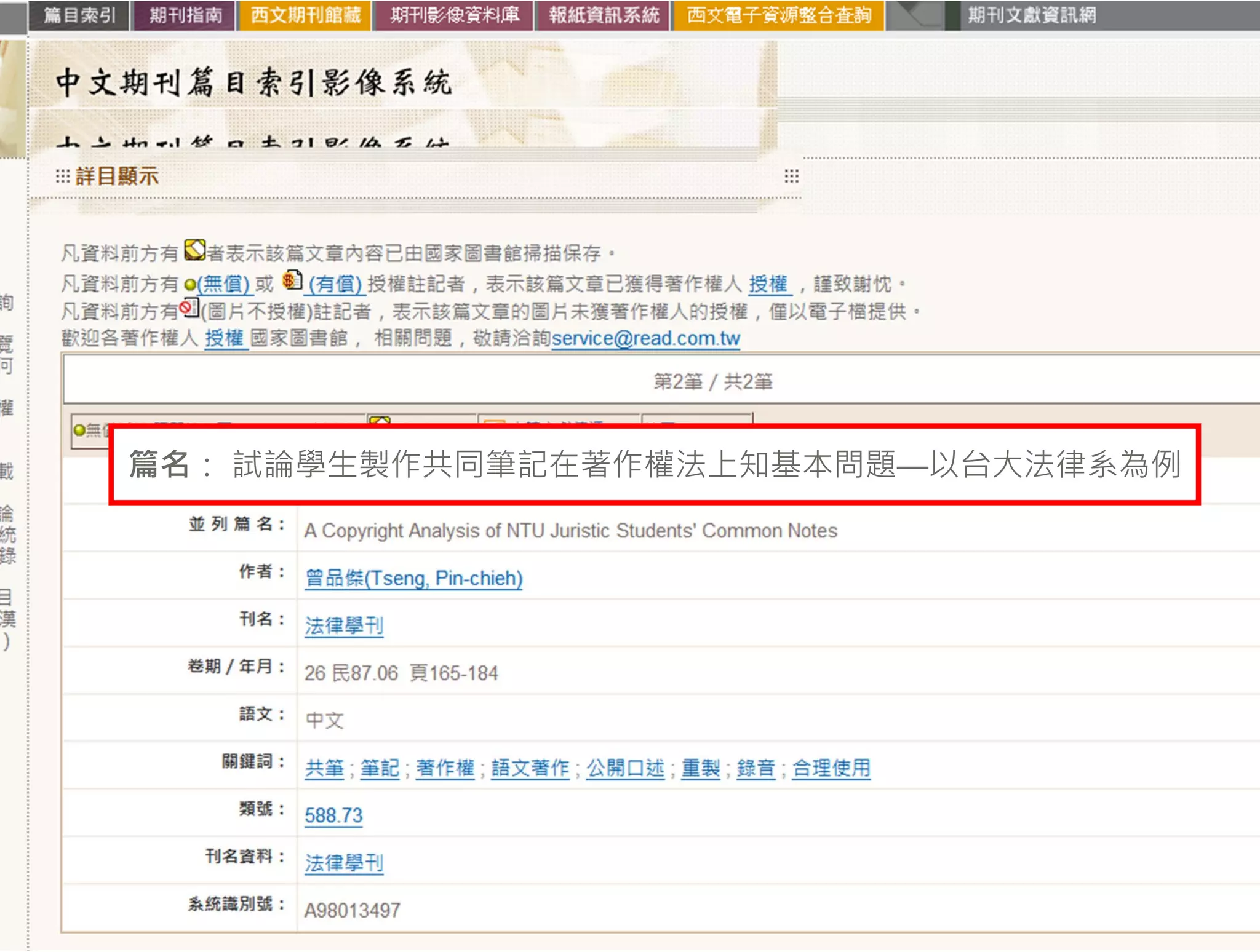Click the record counter 第2筆 / 共2筆
The height and width of the screenshot is (952, 1260).
(712, 381)
